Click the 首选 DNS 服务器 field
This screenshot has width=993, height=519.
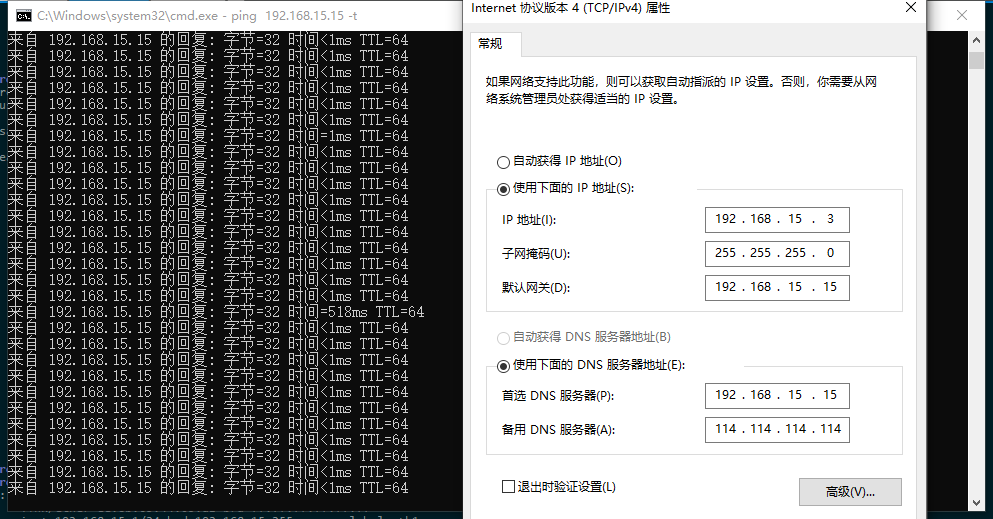point(776,396)
